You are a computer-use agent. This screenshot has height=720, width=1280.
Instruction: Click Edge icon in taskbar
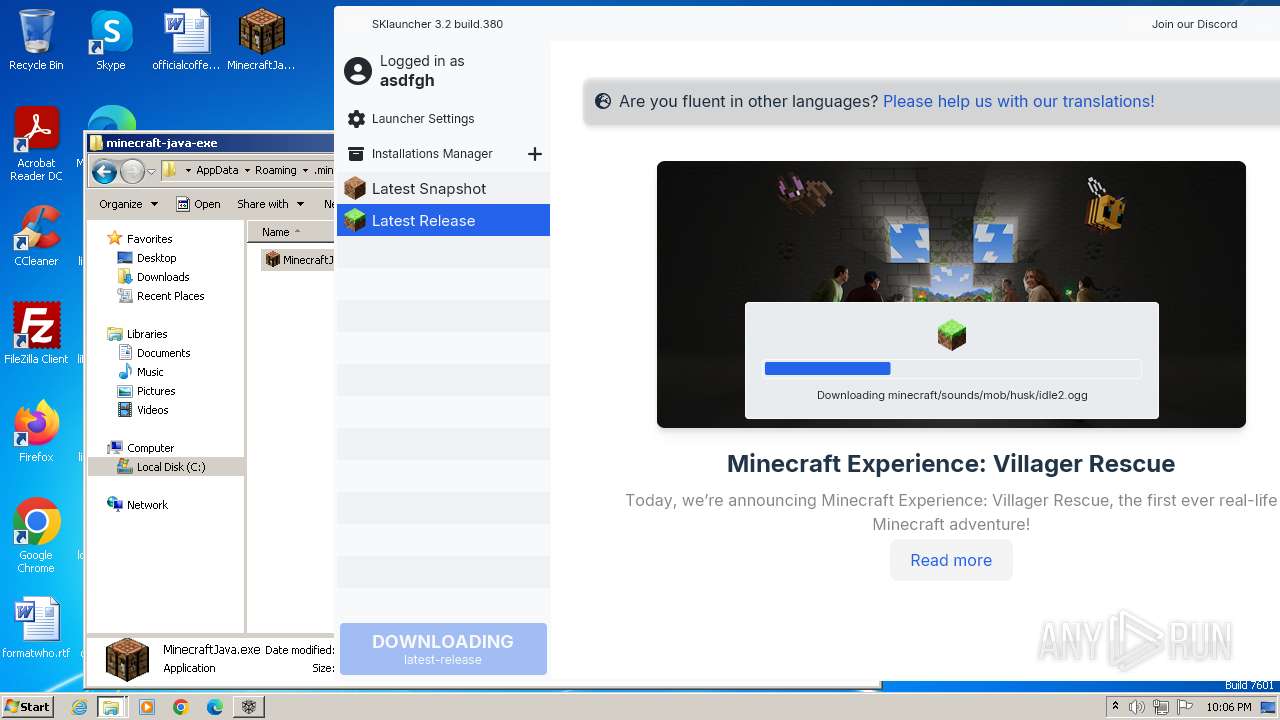pos(215,707)
